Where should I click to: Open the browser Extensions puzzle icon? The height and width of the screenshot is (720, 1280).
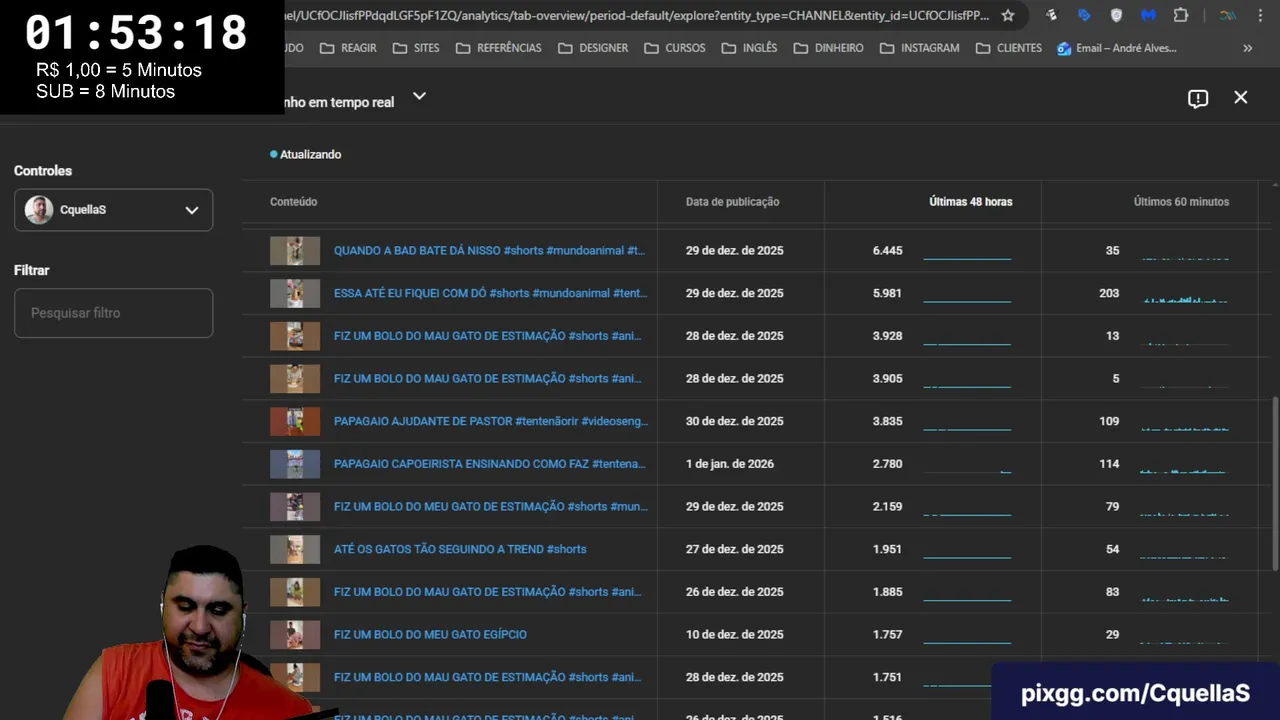point(1181,15)
